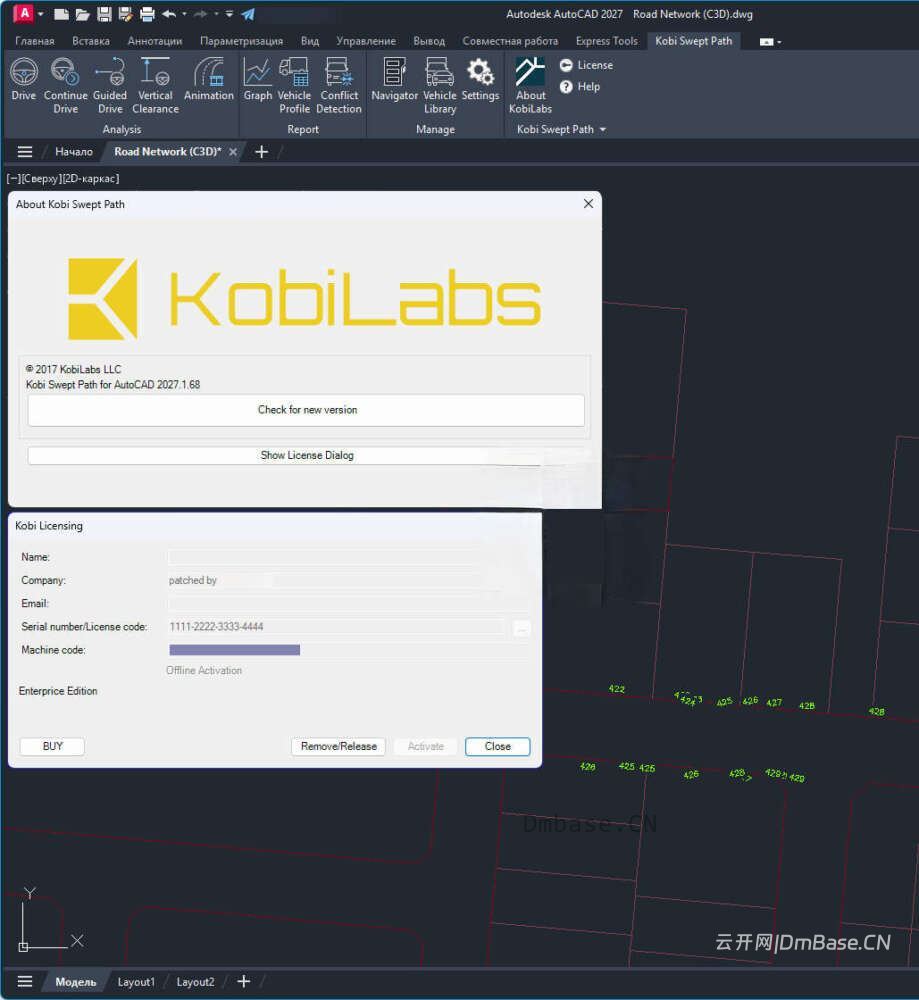Screen dimensions: 919x1000
Task: Open the layout tabs hamburger menu
Action: coord(25,982)
